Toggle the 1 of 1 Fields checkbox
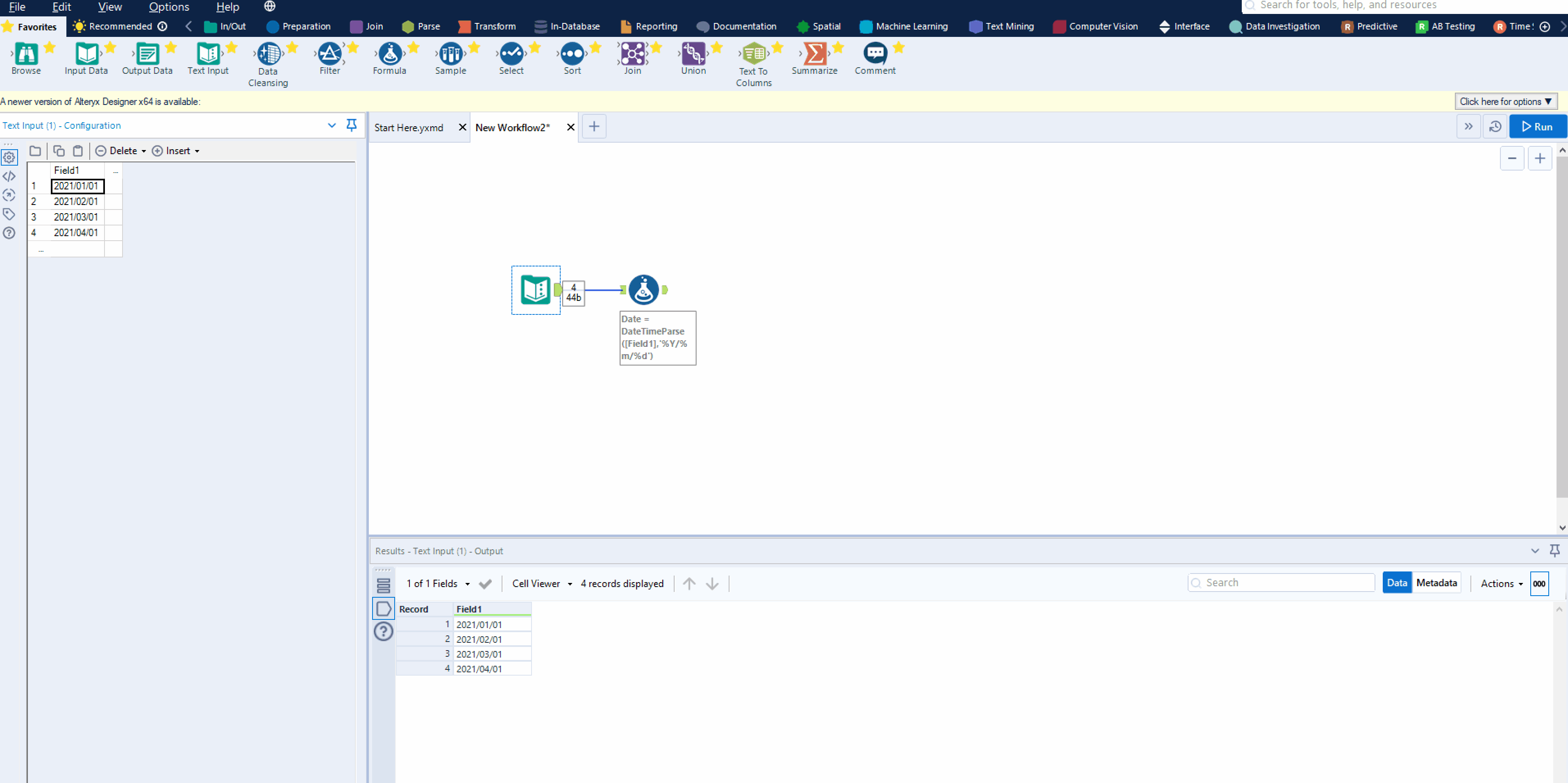The width and height of the screenshot is (1568, 783). click(x=486, y=583)
